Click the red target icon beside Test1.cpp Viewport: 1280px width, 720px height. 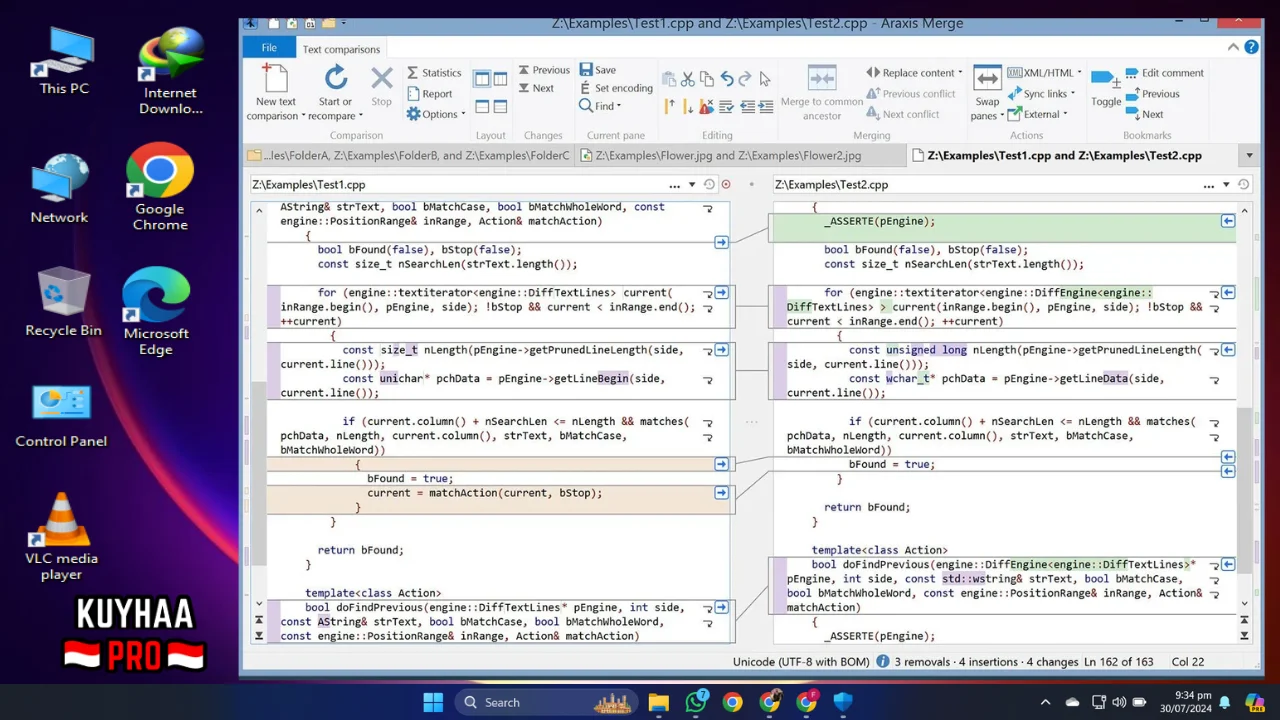click(x=726, y=185)
